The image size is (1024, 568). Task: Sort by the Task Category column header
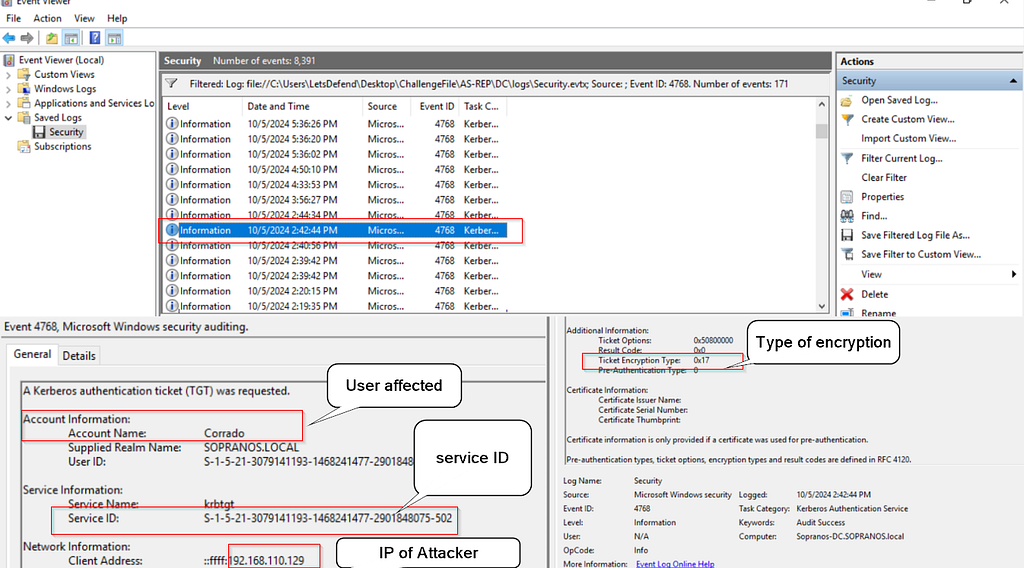(483, 106)
